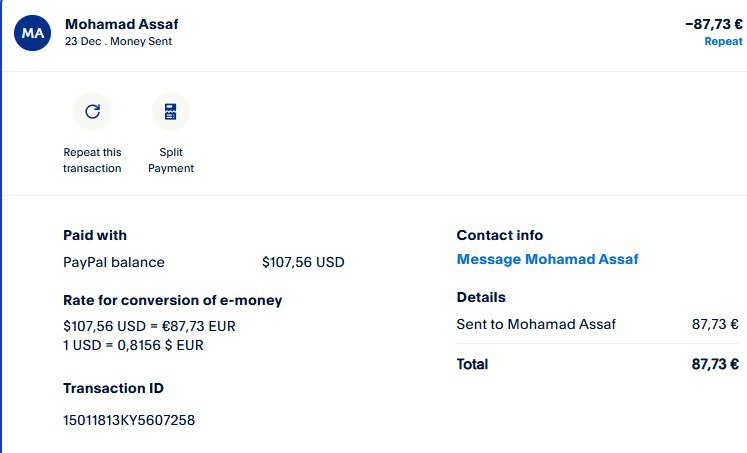747x453 pixels.
Task: Click the "Paid with" section heading
Action: click(95, 235)
